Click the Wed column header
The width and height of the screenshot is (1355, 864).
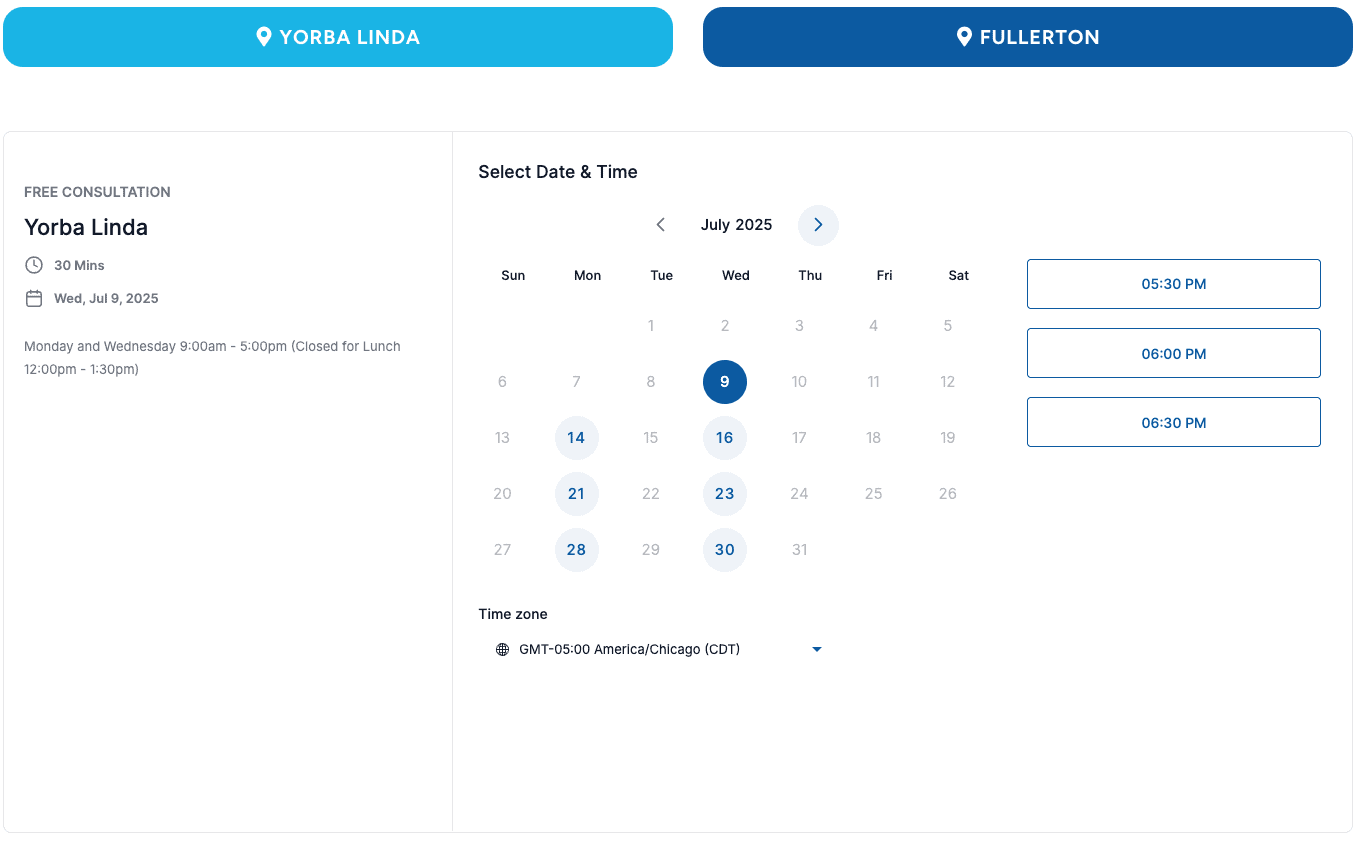click(x=736, y=275)
